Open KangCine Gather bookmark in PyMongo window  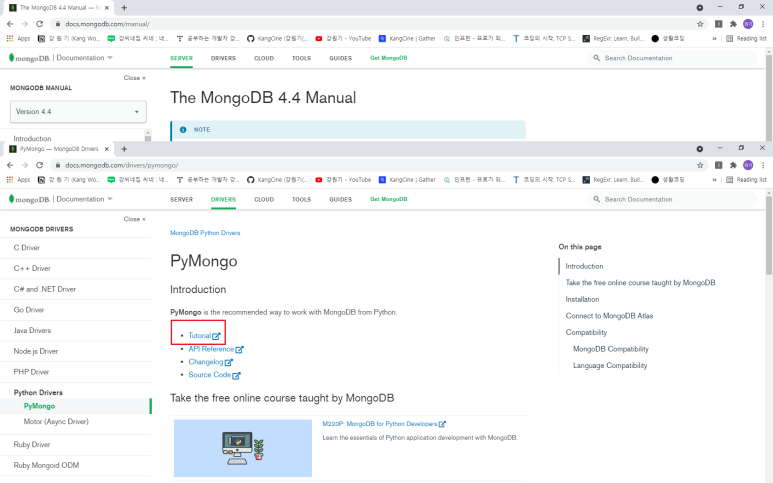point(407,180)
